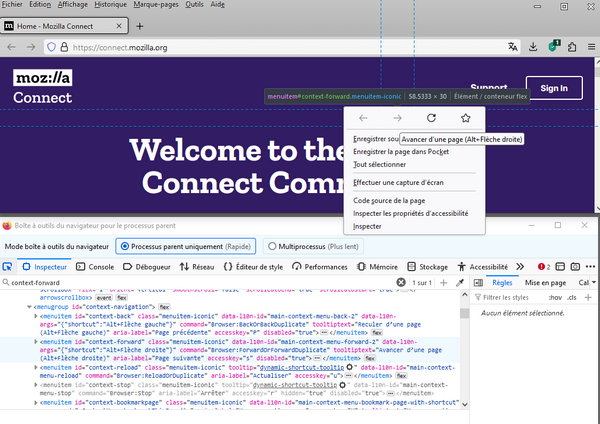
Task: Open the Marque-pages menu
Action: 156,5
